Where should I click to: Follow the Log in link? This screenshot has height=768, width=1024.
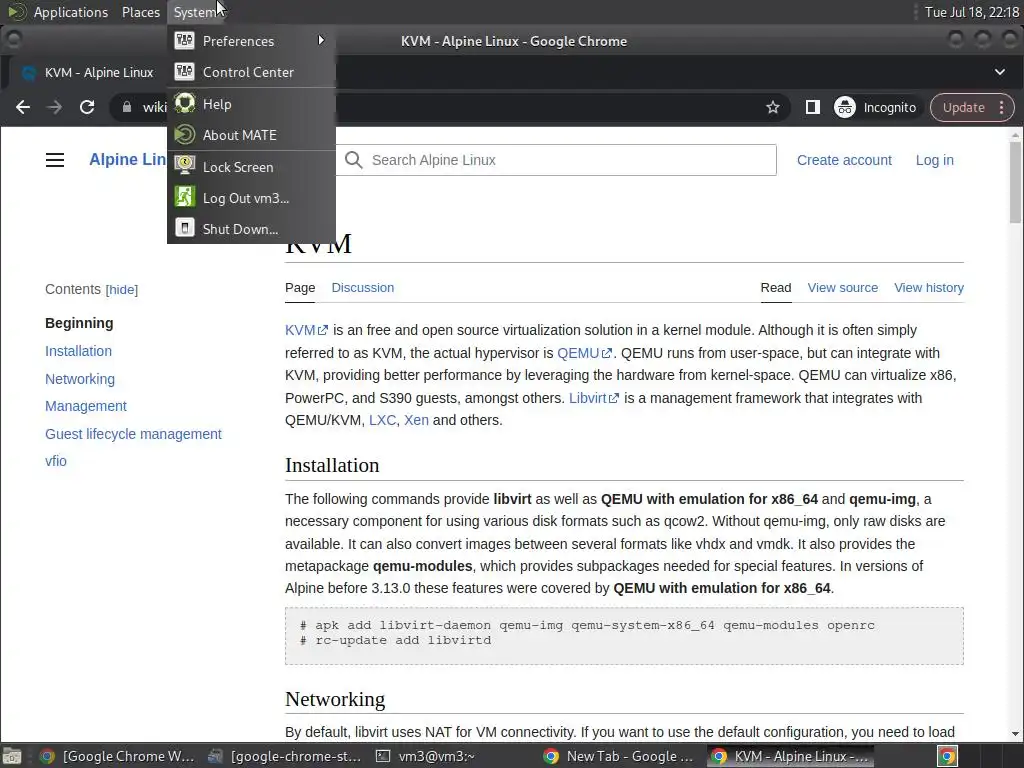pyautogui.click(x=935, y=160)
